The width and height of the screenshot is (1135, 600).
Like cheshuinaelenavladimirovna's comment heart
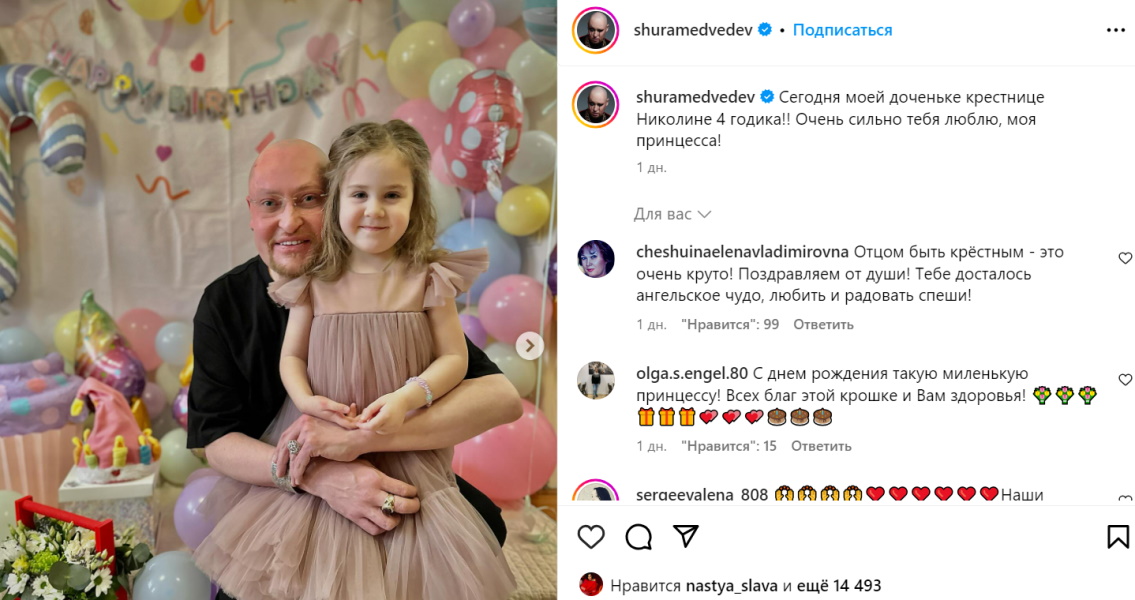point(1125,258)
